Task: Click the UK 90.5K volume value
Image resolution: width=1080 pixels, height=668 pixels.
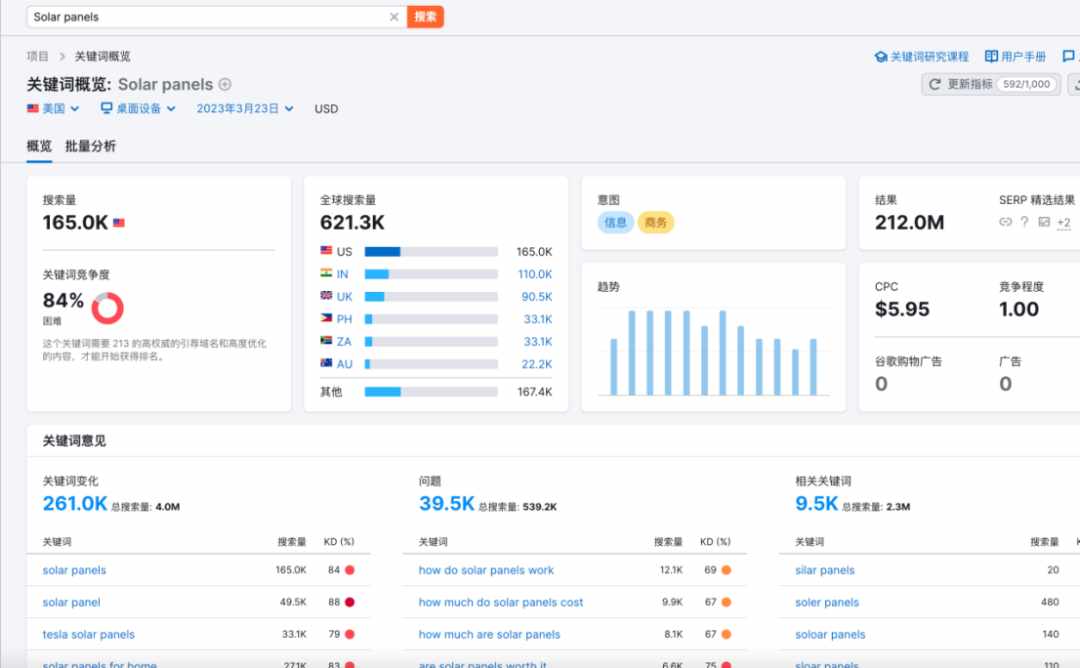Action: pyautogui.click(x=537, y=297)
